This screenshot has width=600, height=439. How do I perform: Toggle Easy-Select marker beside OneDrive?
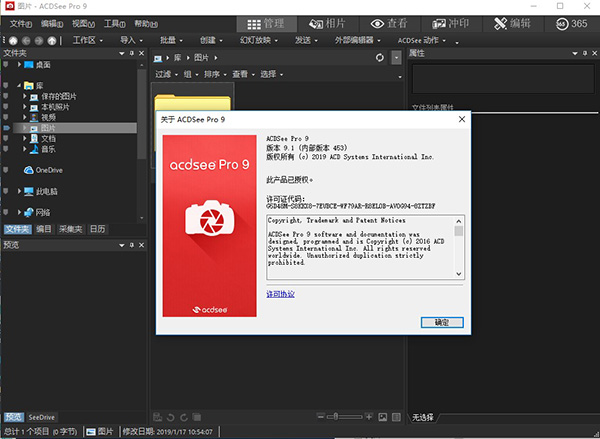pos(6,170)
